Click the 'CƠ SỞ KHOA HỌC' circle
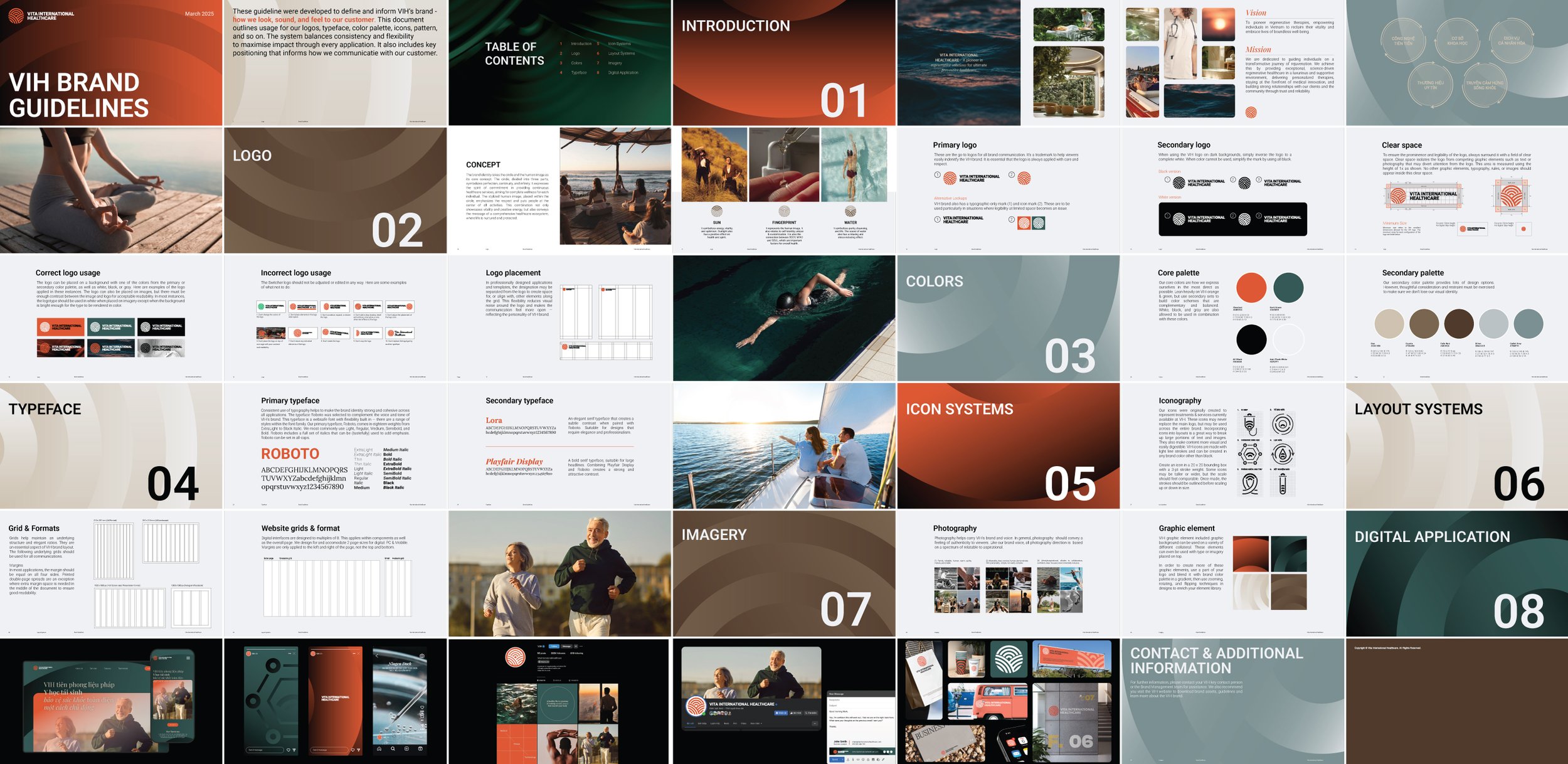 pos(1457,41)
